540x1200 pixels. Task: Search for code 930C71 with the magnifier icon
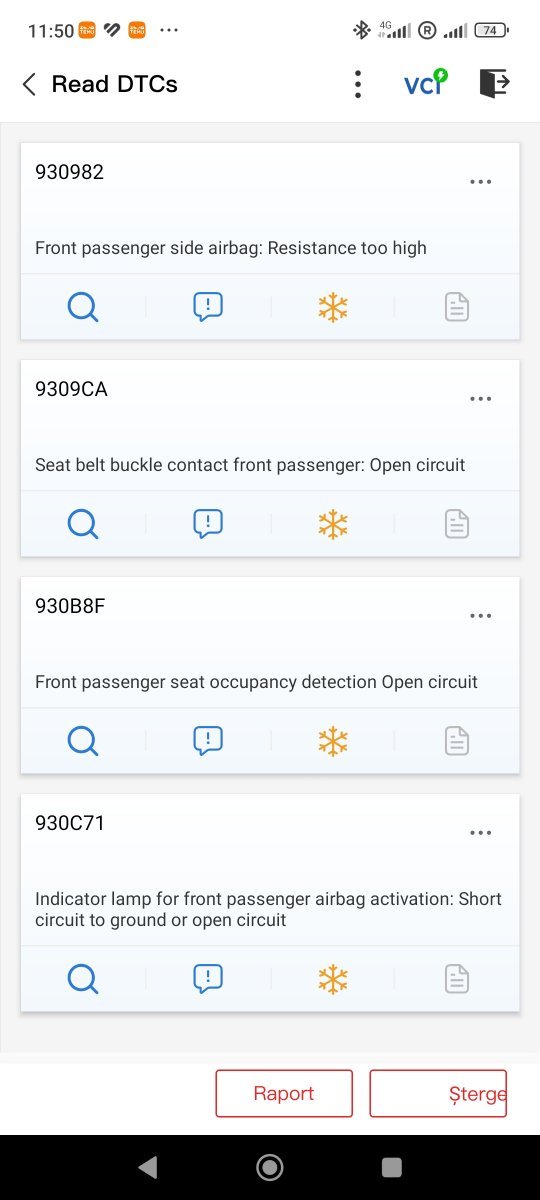(x=83, y=979)
